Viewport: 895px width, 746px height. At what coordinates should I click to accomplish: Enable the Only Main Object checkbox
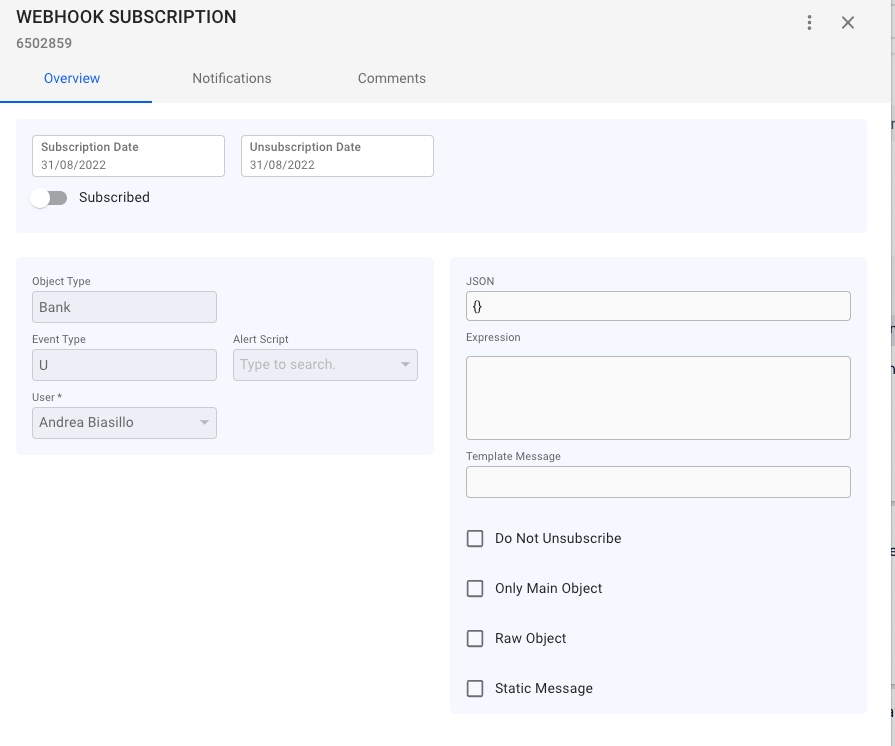click(x=475, y=589)
